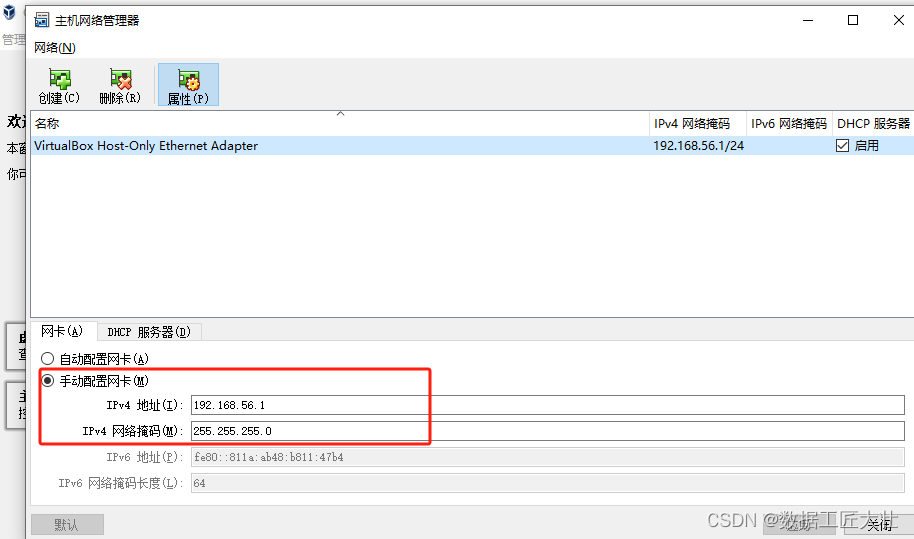
Task: Click the IPv4 地址 input field
Action: click(547, 405)
